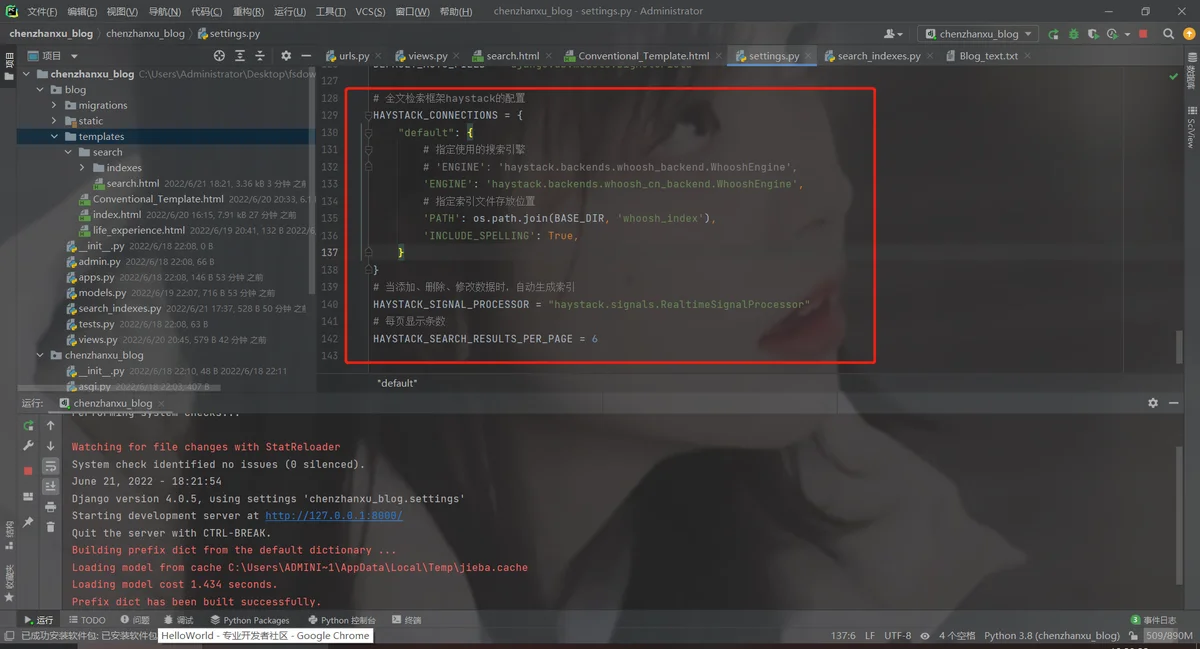Switch to search.html editor tab

click(x=513, y=56)
